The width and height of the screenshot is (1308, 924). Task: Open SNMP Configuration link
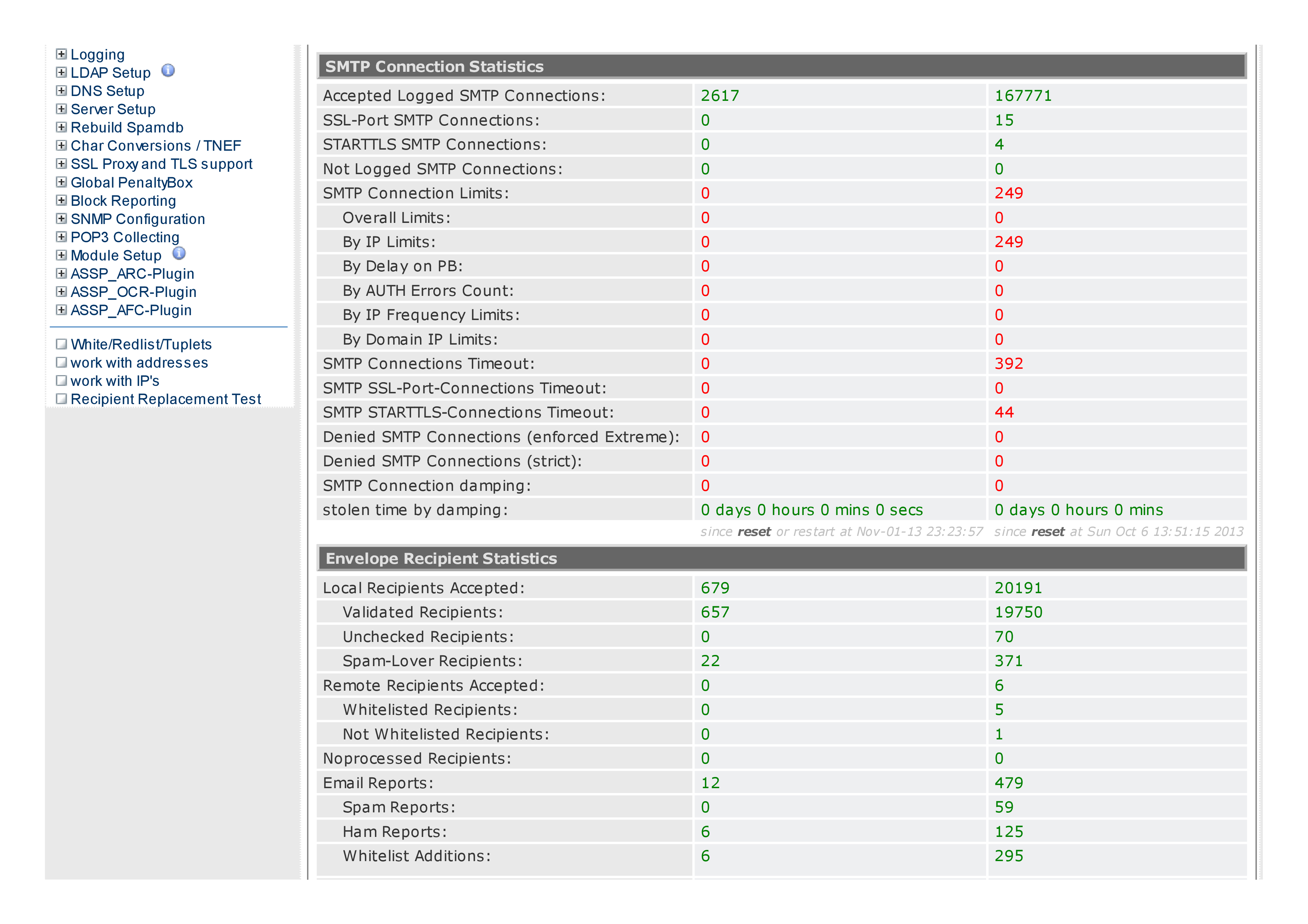pyautogui.click(x=138, y=219)
